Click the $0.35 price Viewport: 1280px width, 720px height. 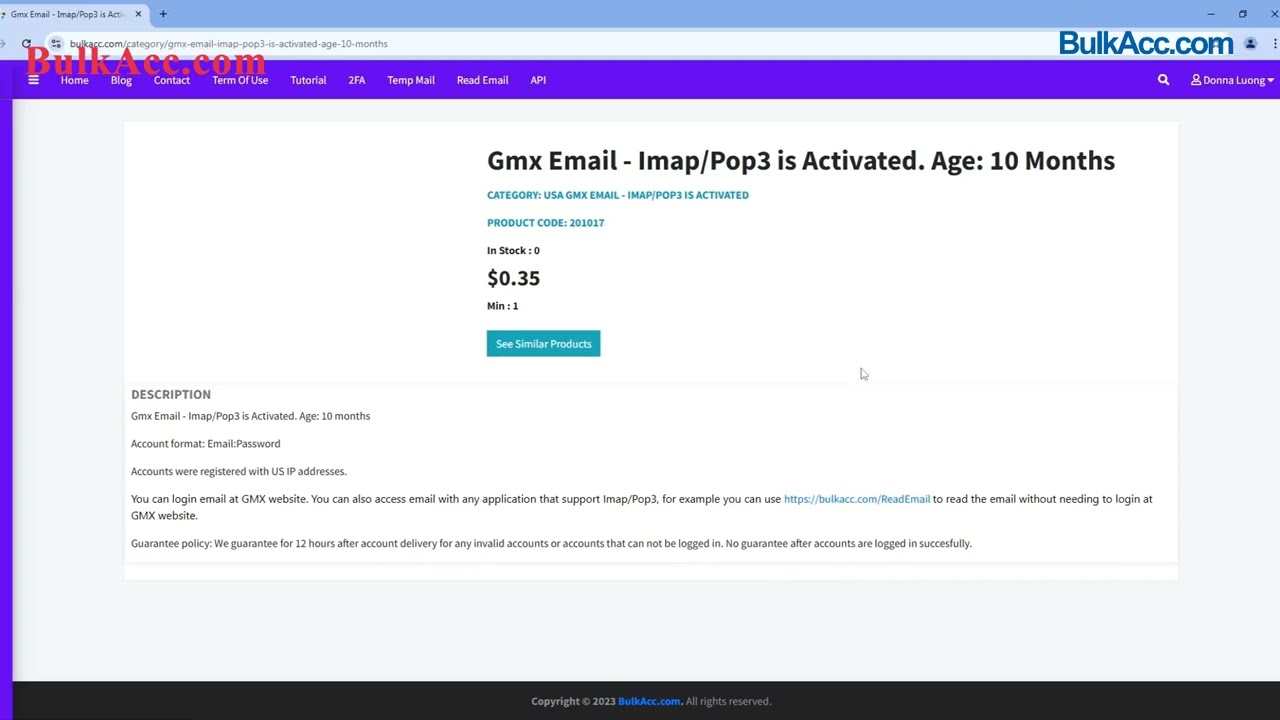(x=513, y=278)
